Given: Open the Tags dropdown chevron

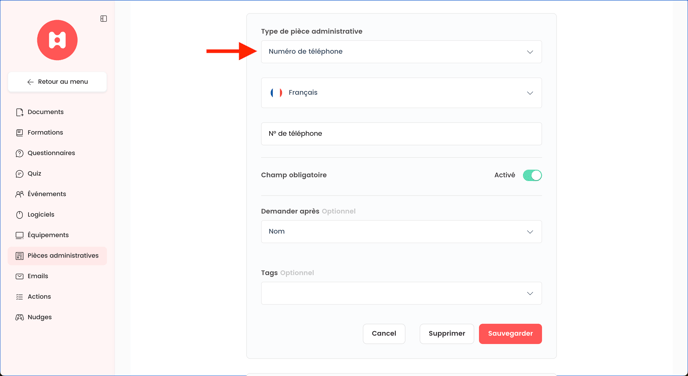Looking at the screenshot, I should pyautogui.click(x=530, y=294).
